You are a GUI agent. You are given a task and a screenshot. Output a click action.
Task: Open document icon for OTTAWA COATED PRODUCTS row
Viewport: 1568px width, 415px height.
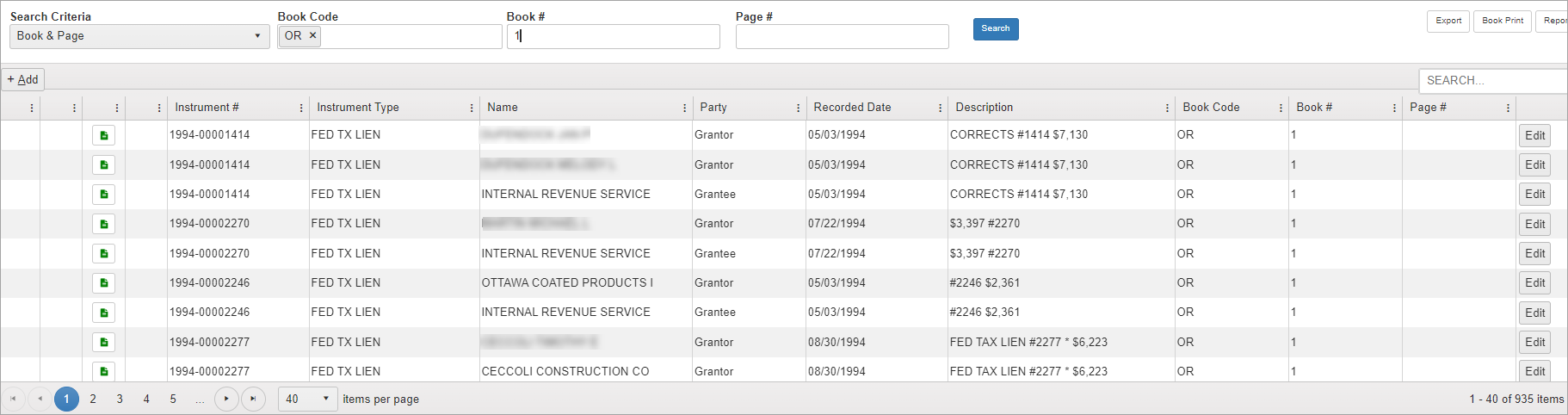[x=103, y=283]
